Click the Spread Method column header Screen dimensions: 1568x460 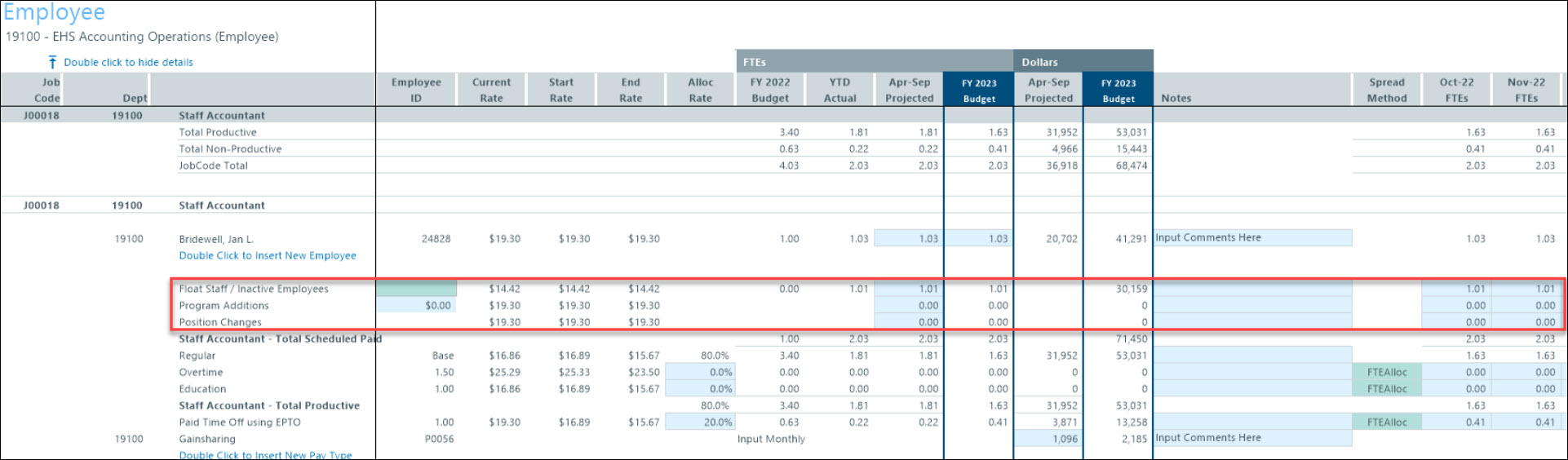[1386, 90]
